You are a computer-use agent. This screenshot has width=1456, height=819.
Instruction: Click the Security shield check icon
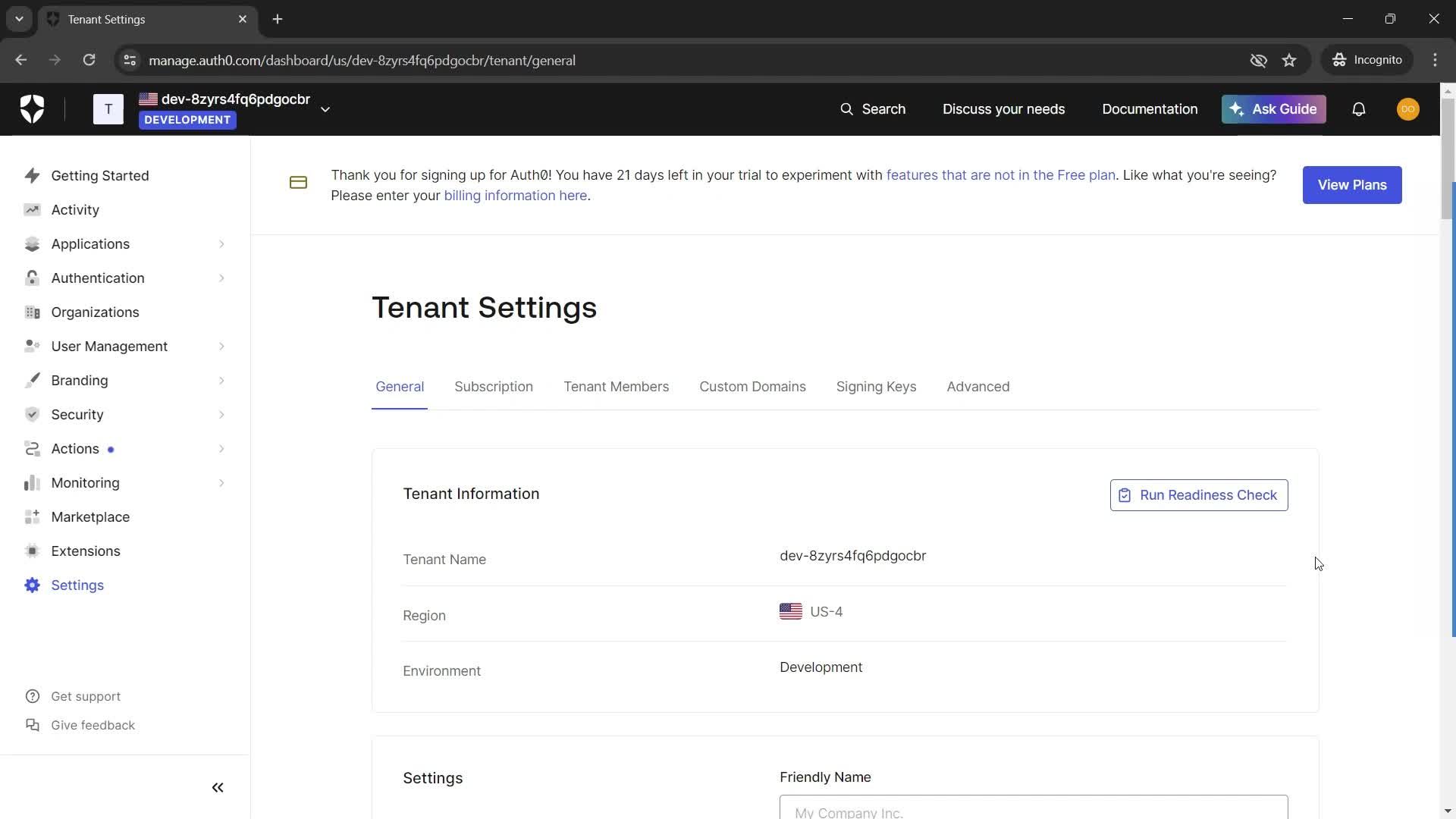(32, 415)
